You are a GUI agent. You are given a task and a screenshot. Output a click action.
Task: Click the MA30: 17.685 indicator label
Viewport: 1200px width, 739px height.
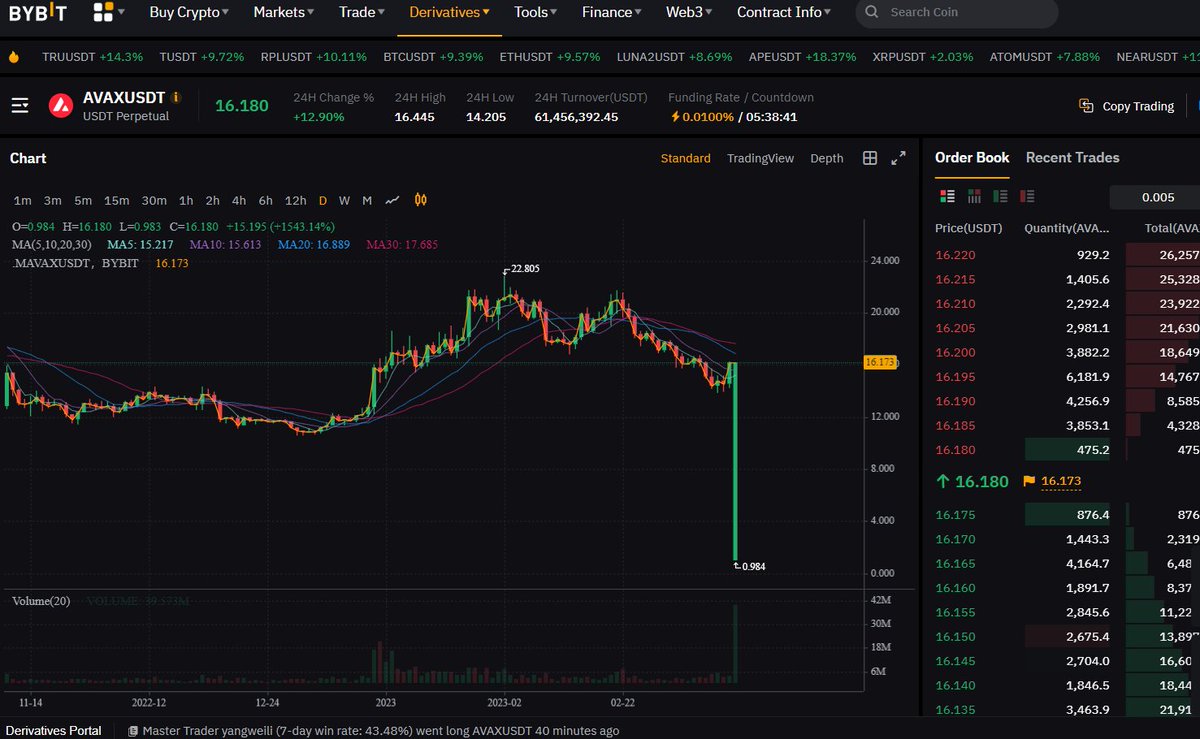(402, 245)
